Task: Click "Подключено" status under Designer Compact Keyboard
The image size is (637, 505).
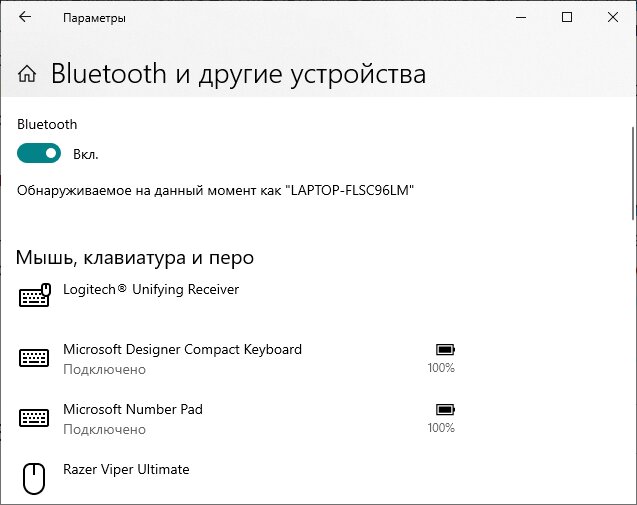Action: 104,369
